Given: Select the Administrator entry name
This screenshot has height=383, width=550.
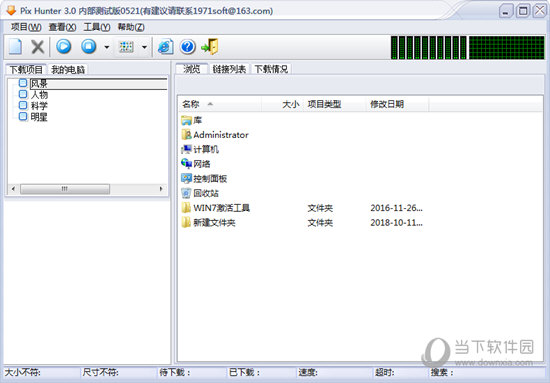Looking at the screenshot, I should 221,135.
